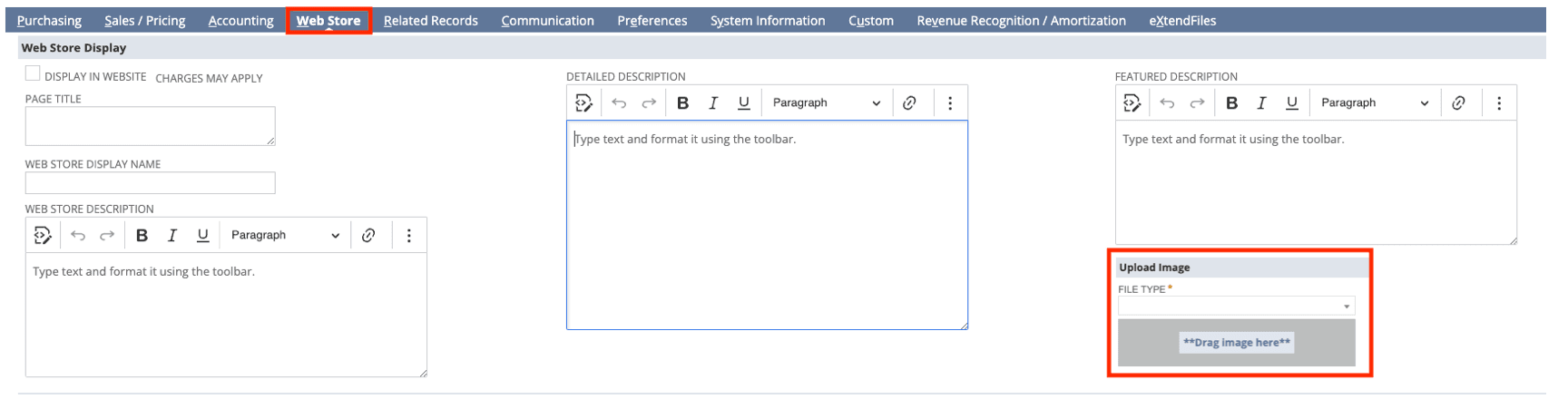Enable Display in Website checkbox
The height and width of the screenshot is (409, 1568).
point(33,74)
